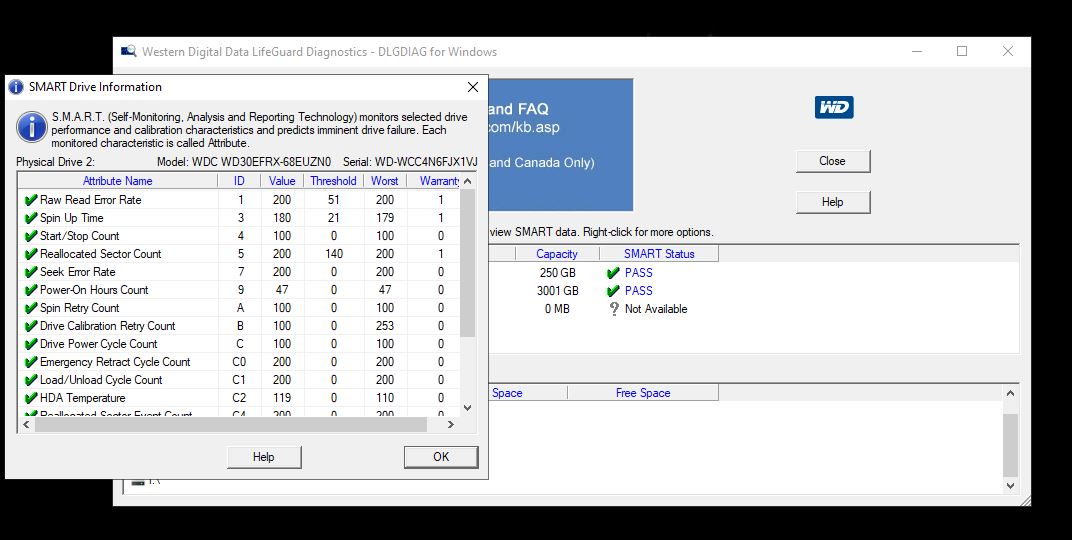The width and height of the screenshot is (1072, 540).
Task: Click the WD logo icon
Action: [834, 108]
